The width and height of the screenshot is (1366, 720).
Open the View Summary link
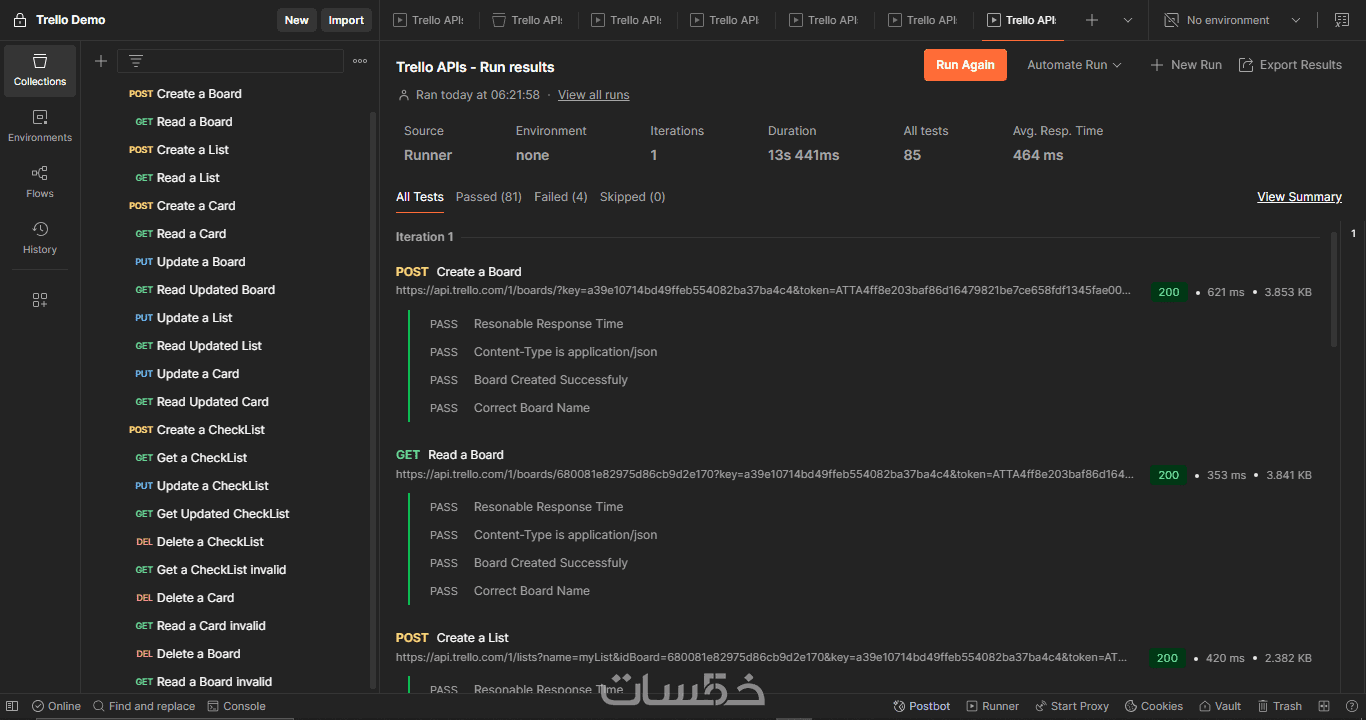(1300, 197)
